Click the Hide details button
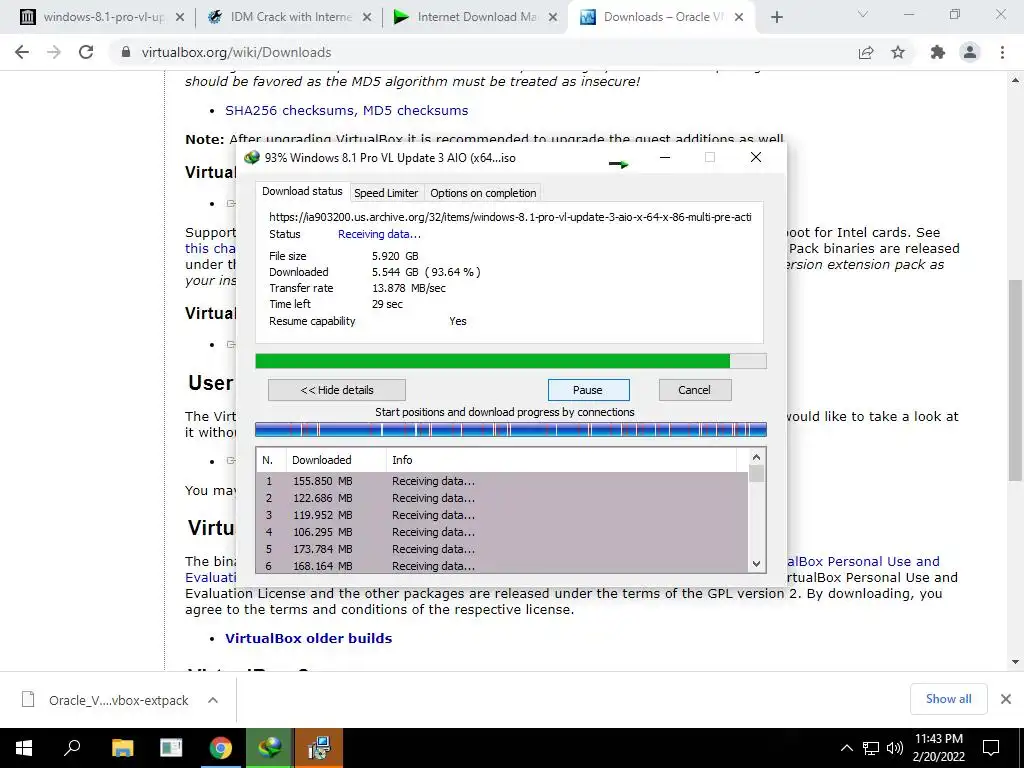 [337, 390]
